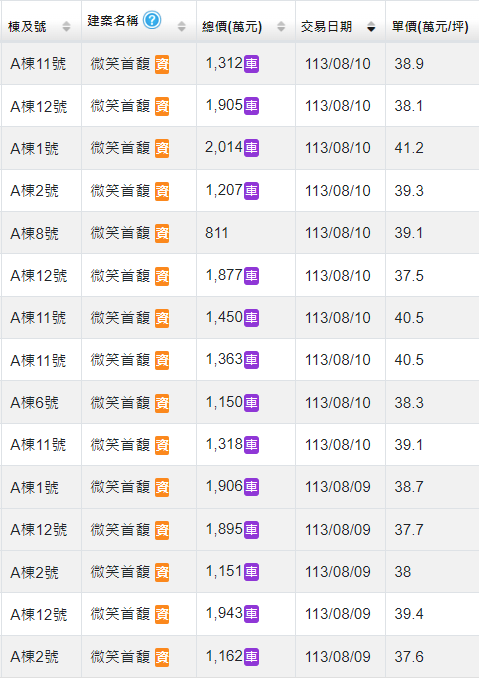479x679 pixels.
Task: Click the purple 車 icon beside 1,943
Action: point(252,614)
